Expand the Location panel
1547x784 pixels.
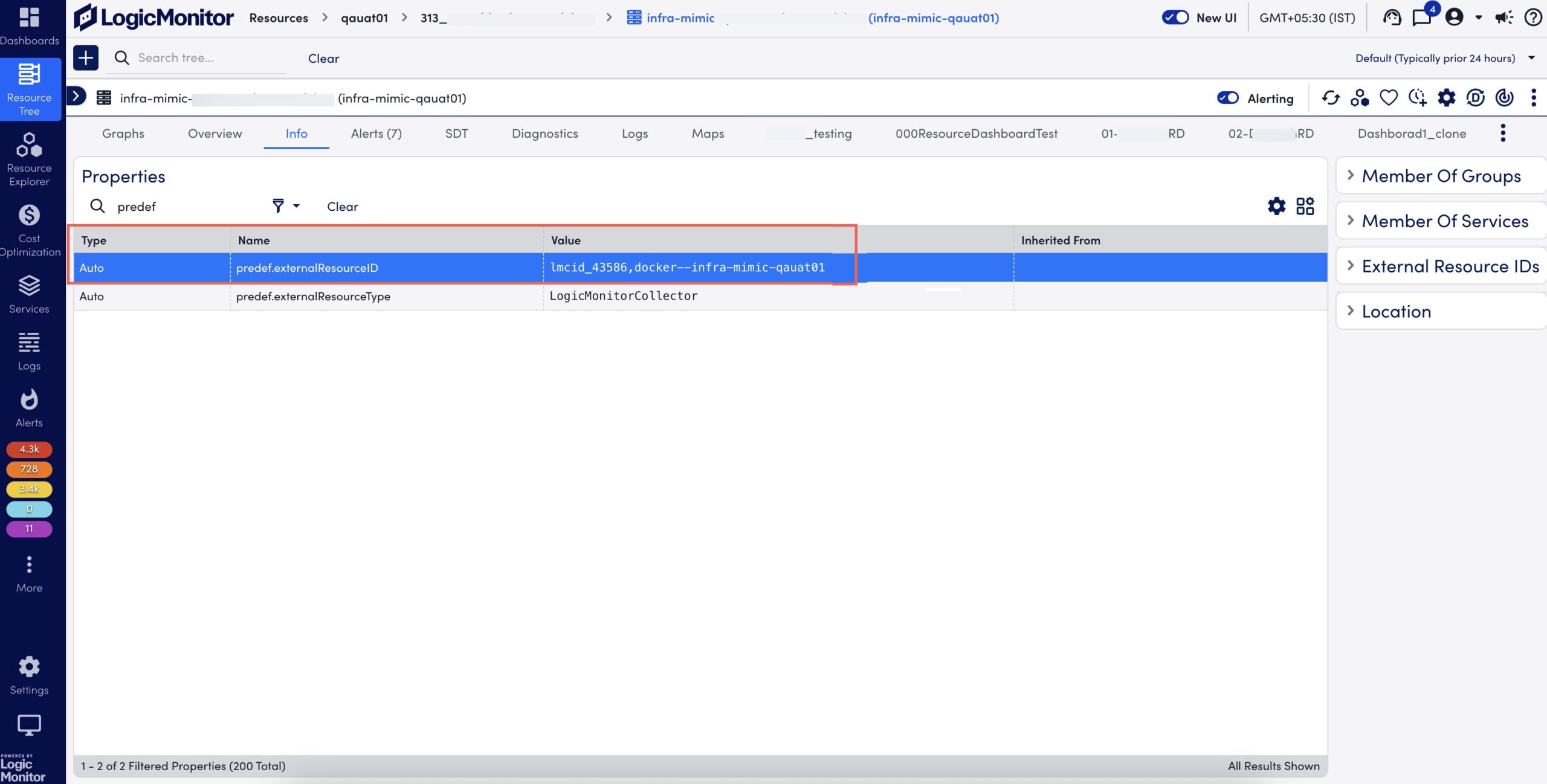click(1441, 312)
